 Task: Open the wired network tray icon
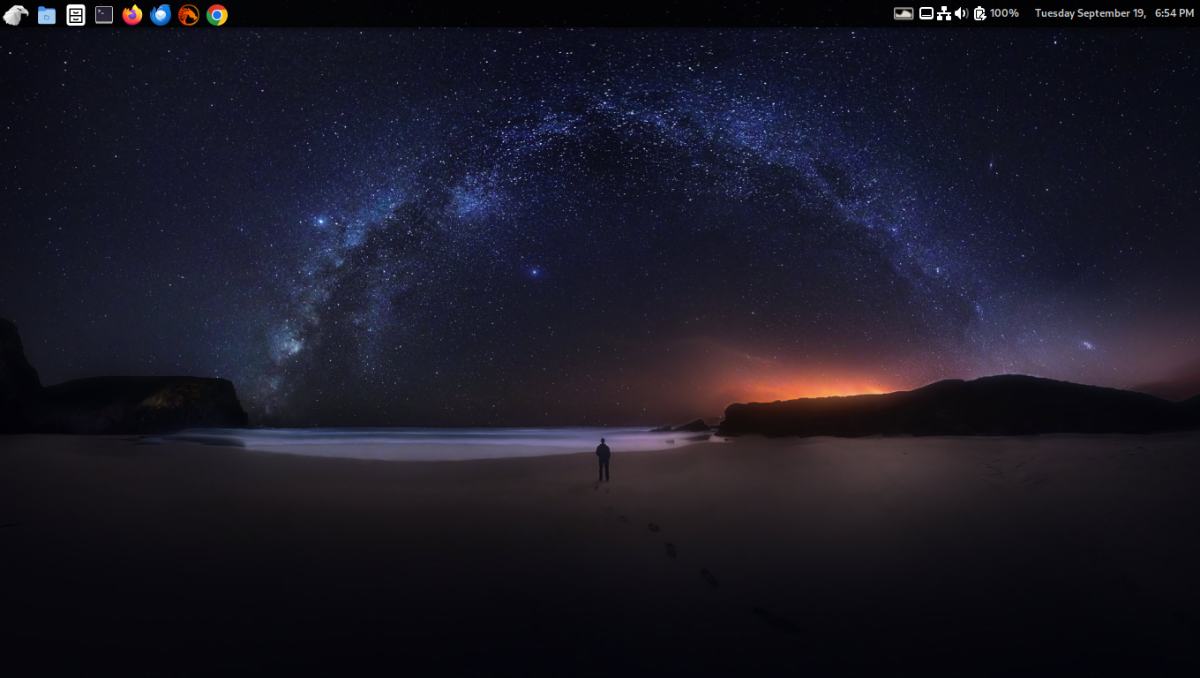[x=944, y=14]
